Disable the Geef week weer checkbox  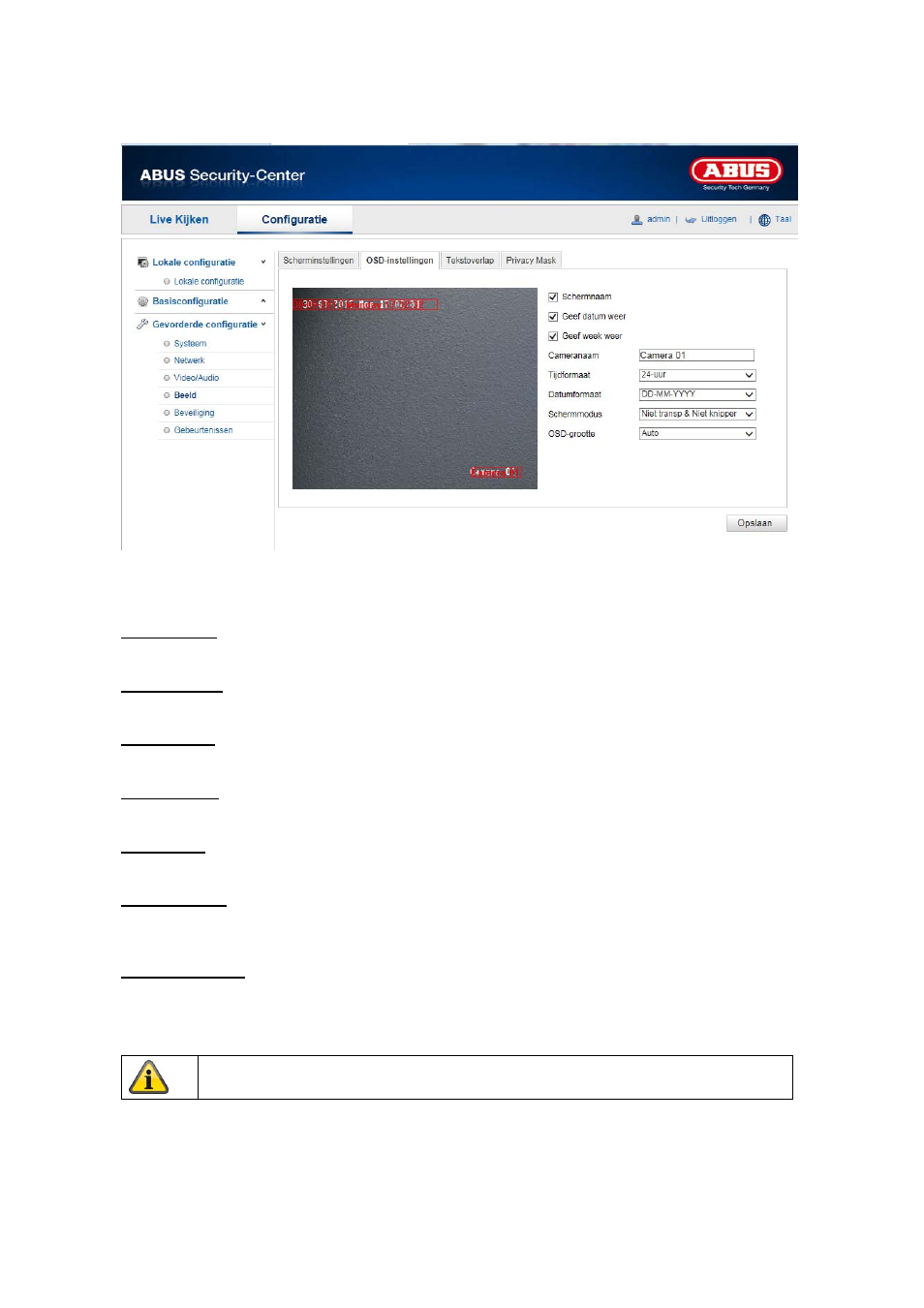coord(553,336)
